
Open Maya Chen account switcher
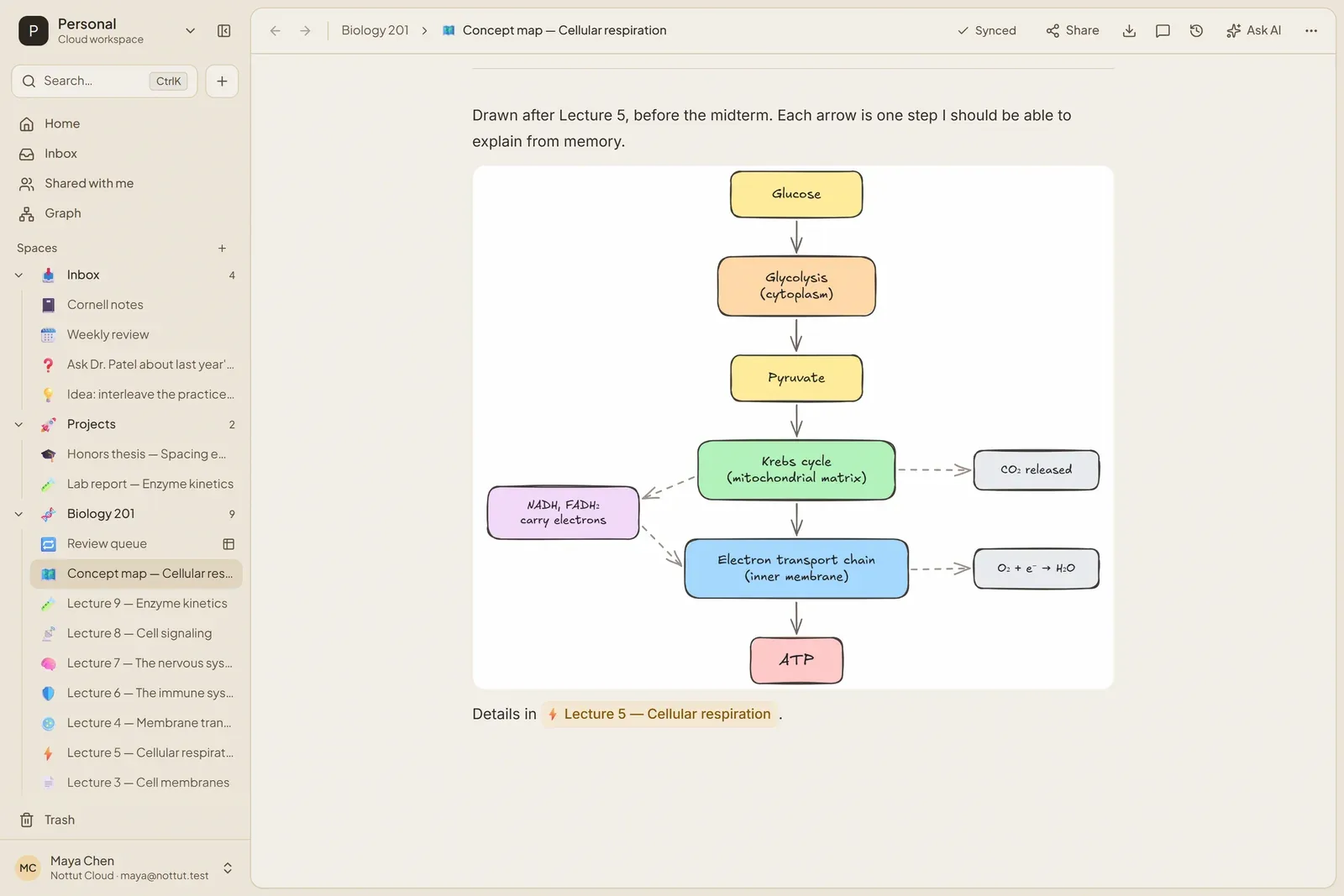point(125,868)
